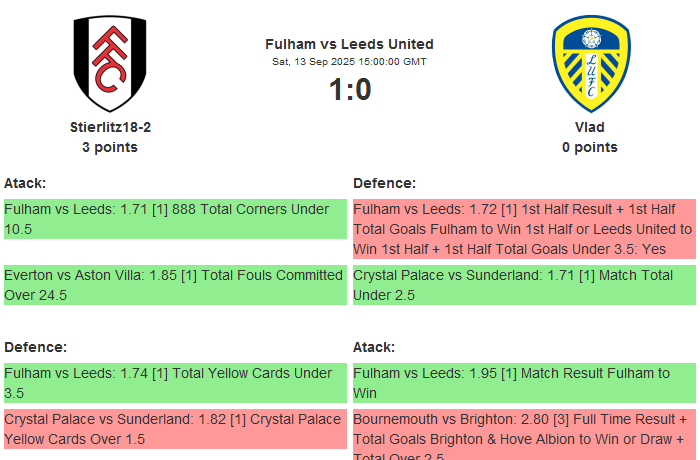Image resolution: width=700 pixels, height=460 pixels.
Task: Click the Leeds United crest
Action: tap(590, 63)
